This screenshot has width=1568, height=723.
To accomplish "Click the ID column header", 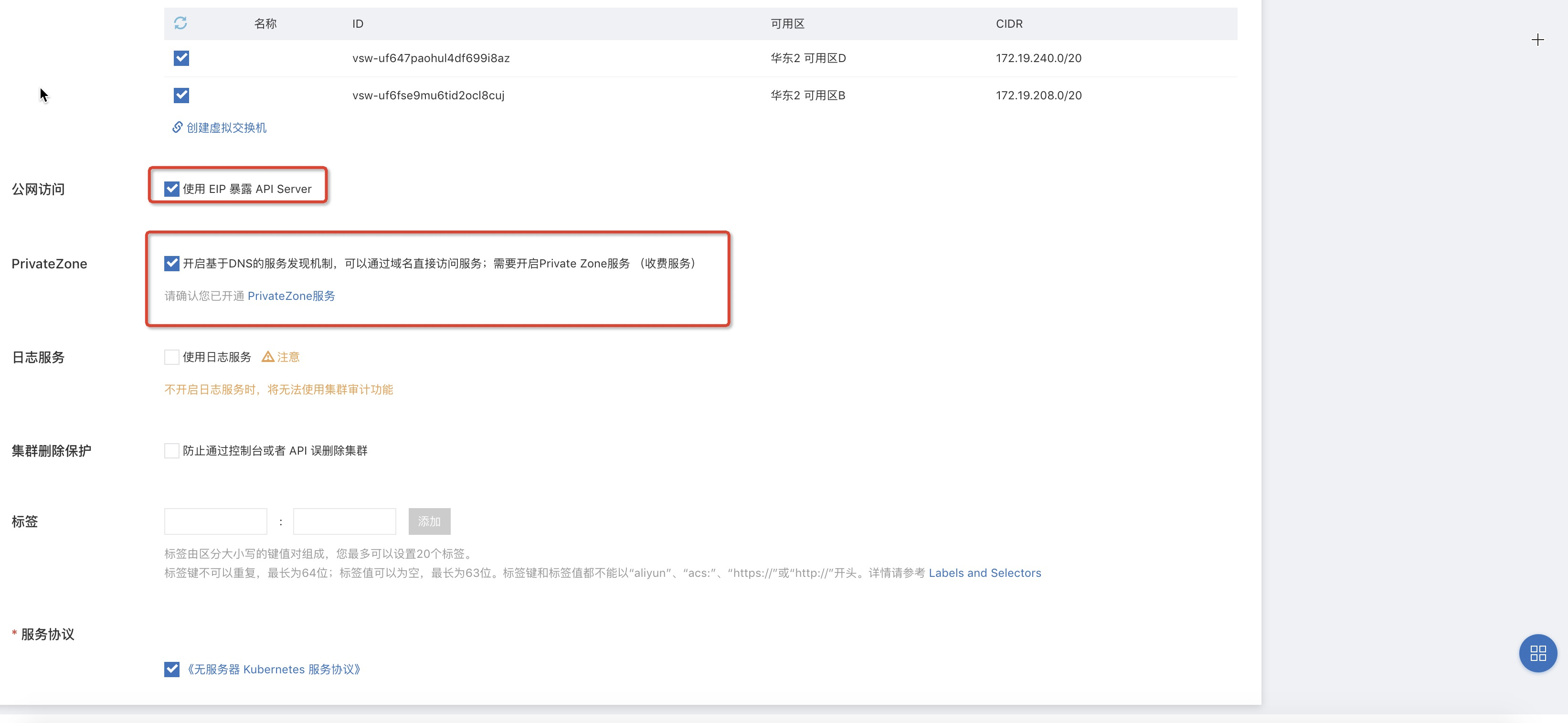I will click(x=358, y=23).
